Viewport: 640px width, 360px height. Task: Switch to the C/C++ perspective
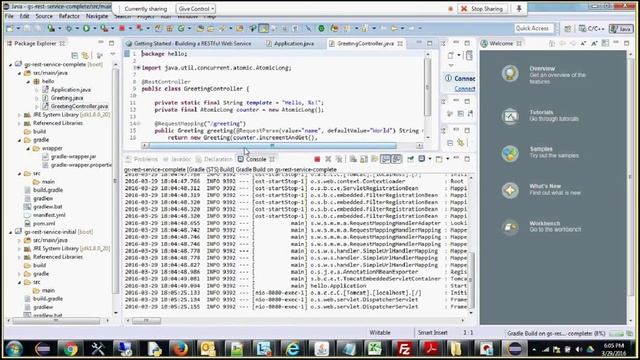(591, 29)
